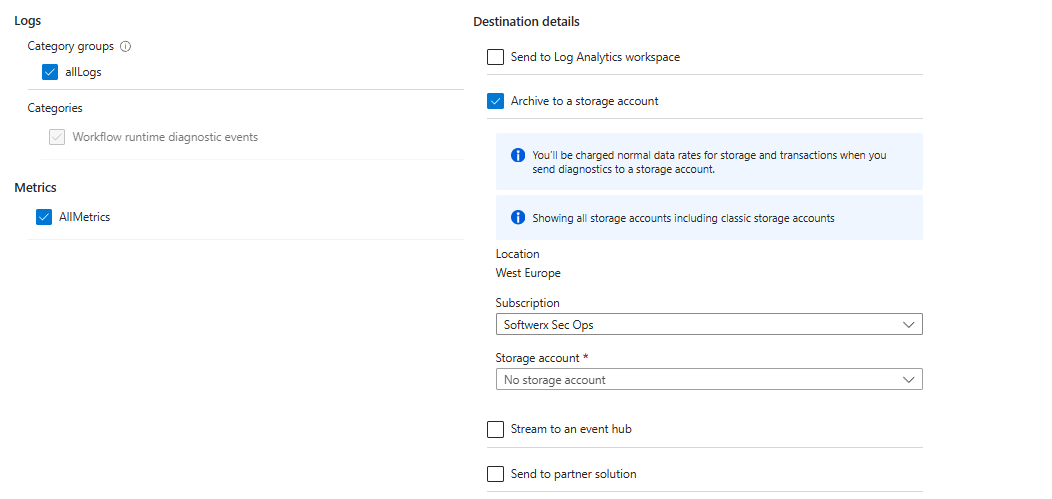Uncheck the allLogs checkbox
Screen dimensions: 1052x499
[x=50, y=72]
